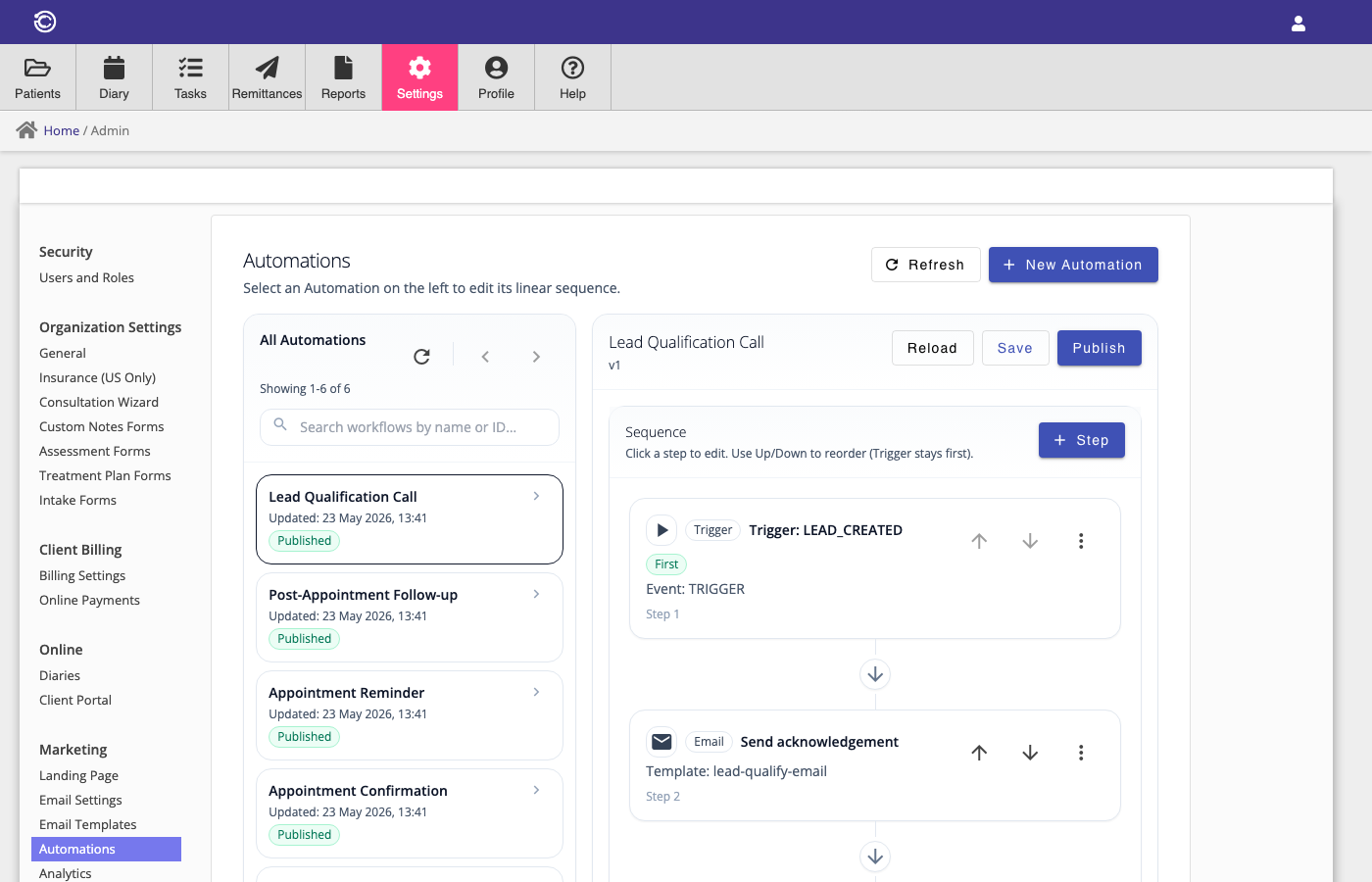The image size is (1372, 882).
Task: Go to next automations page
Action: pos(536,357)
